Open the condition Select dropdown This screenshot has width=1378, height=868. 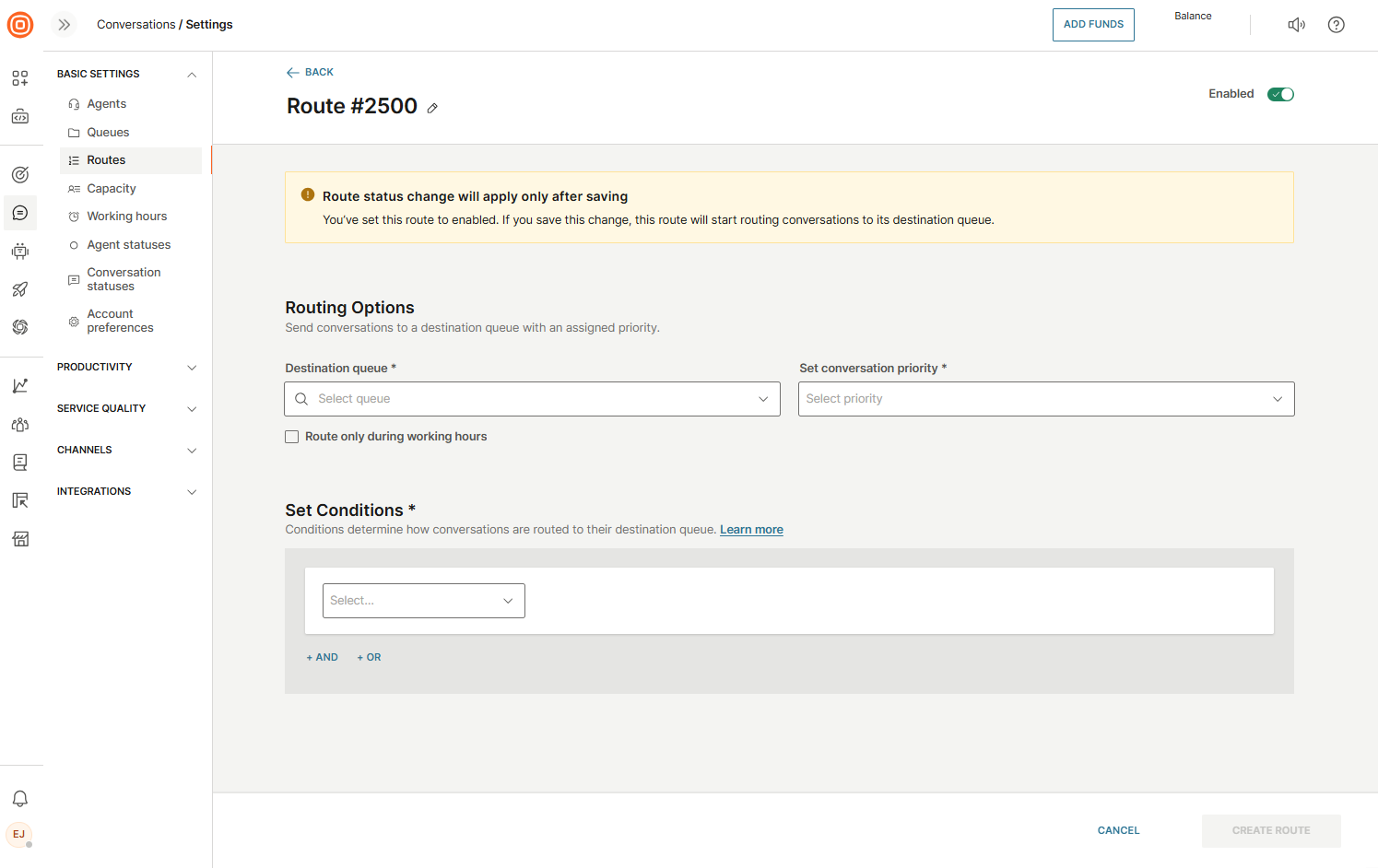(423, 601)
